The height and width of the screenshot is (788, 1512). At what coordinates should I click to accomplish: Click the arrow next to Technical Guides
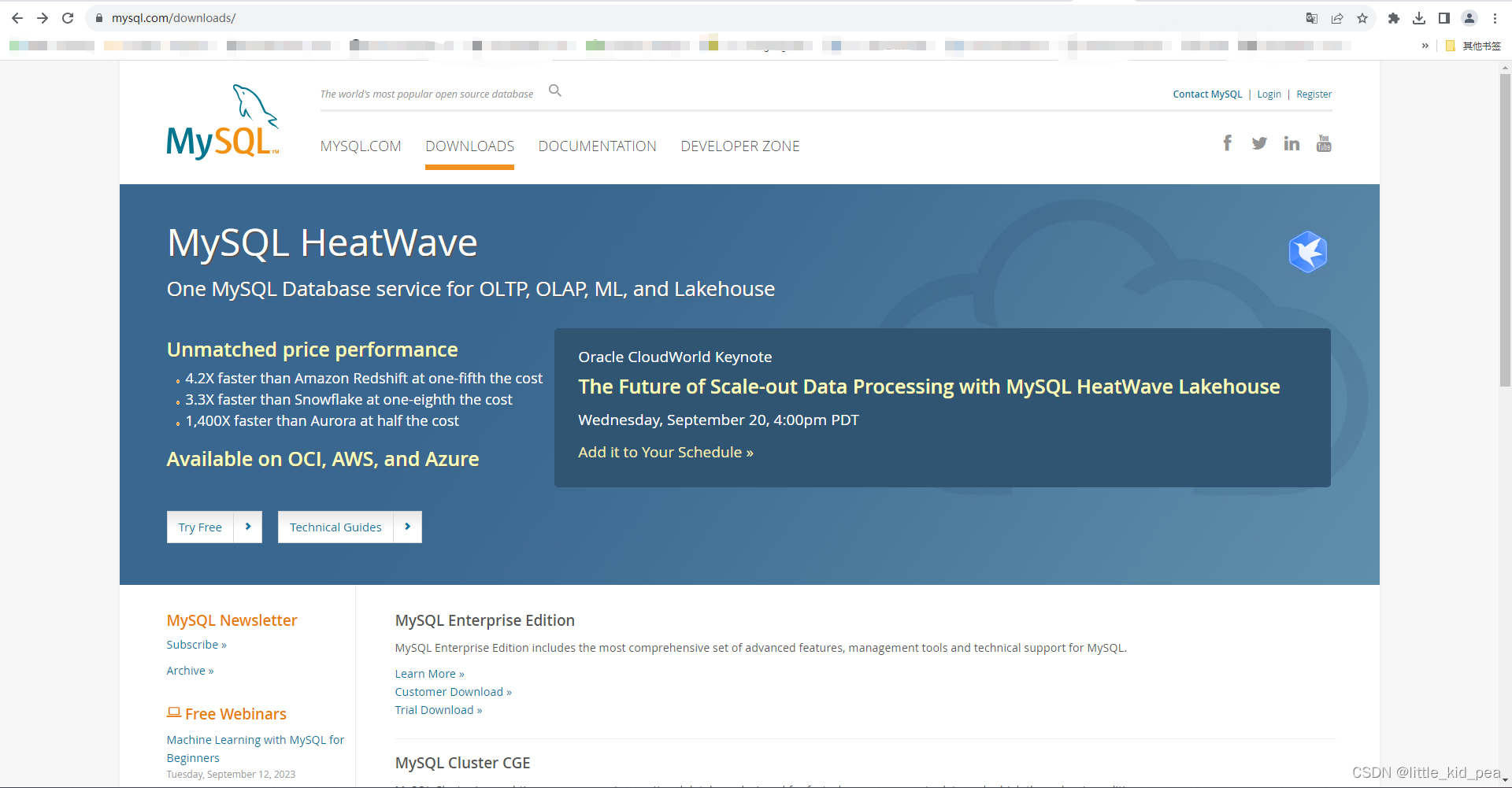tap(407, 527)
